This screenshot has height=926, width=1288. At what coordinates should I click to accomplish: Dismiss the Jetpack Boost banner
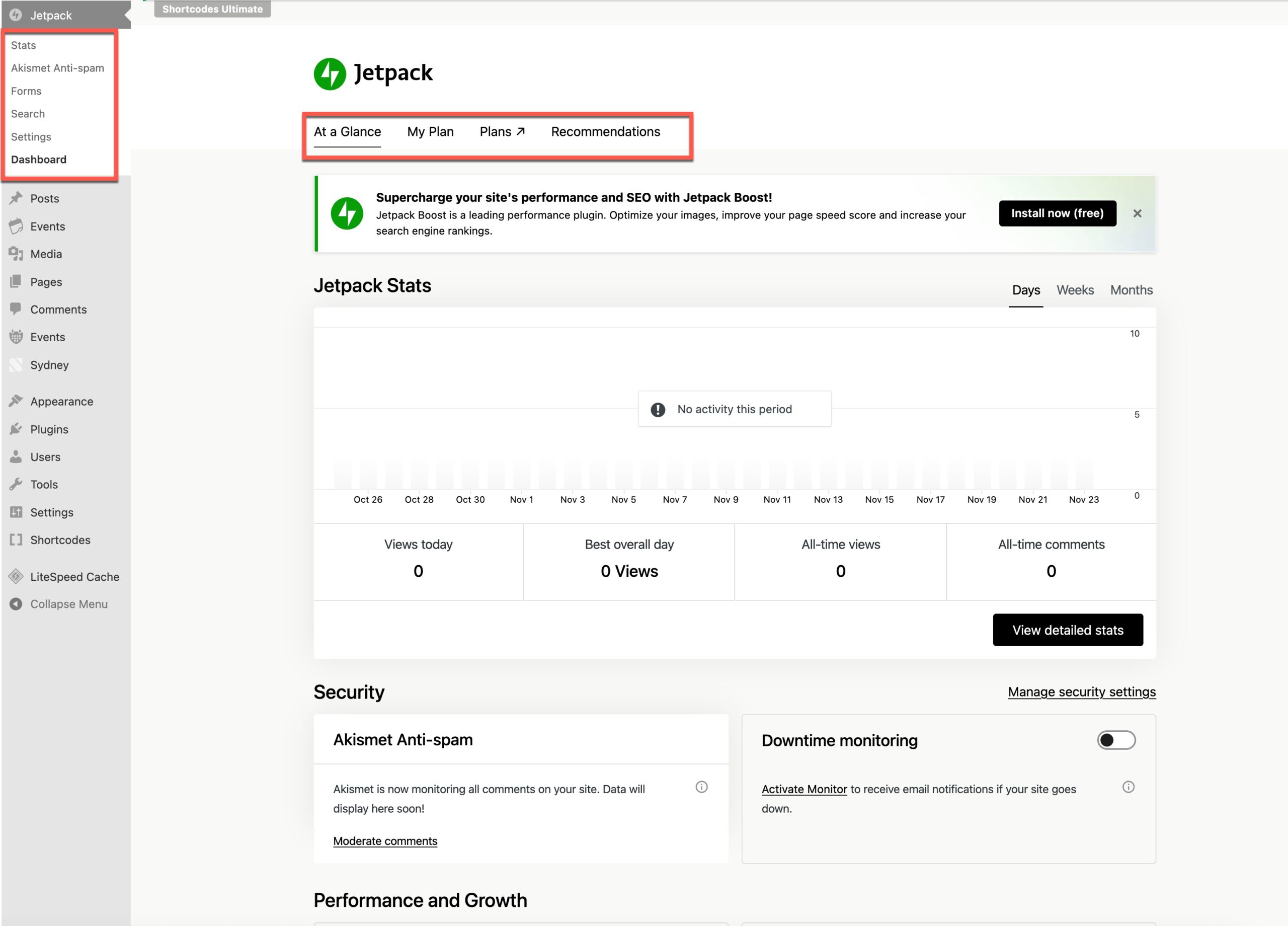(1137, 213)
